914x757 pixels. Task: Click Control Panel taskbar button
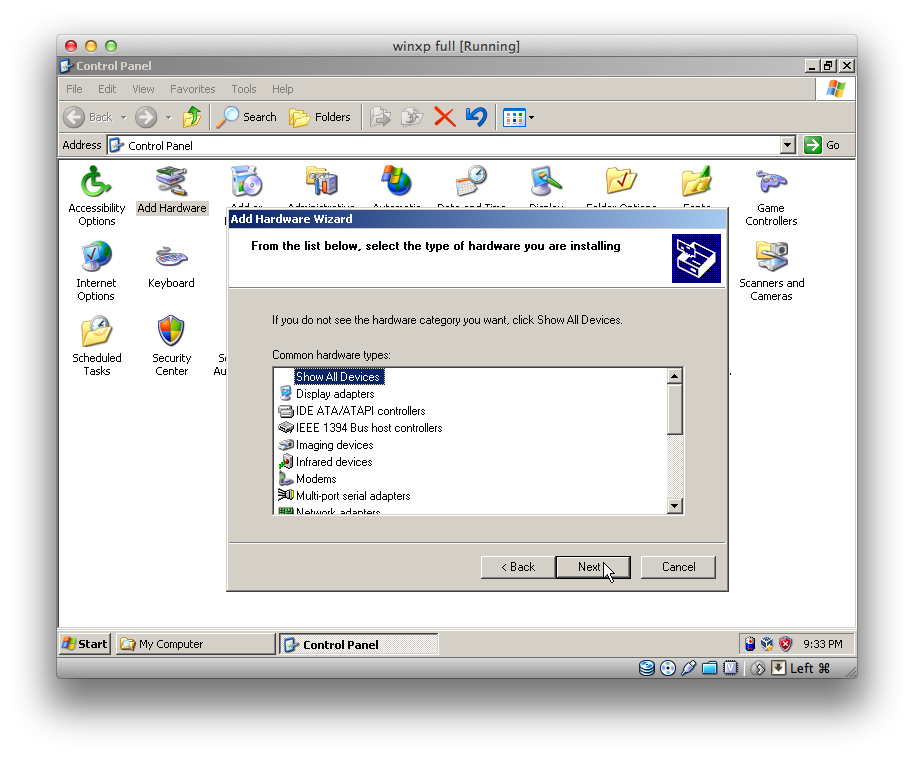pos(358,645)
